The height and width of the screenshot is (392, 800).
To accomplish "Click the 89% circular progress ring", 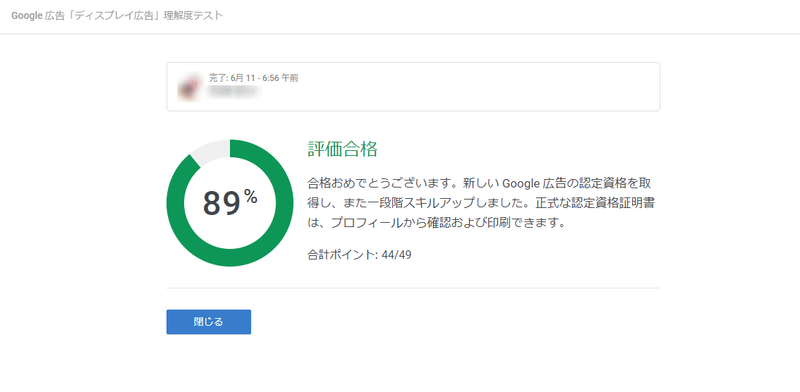I will pos(230,203).
